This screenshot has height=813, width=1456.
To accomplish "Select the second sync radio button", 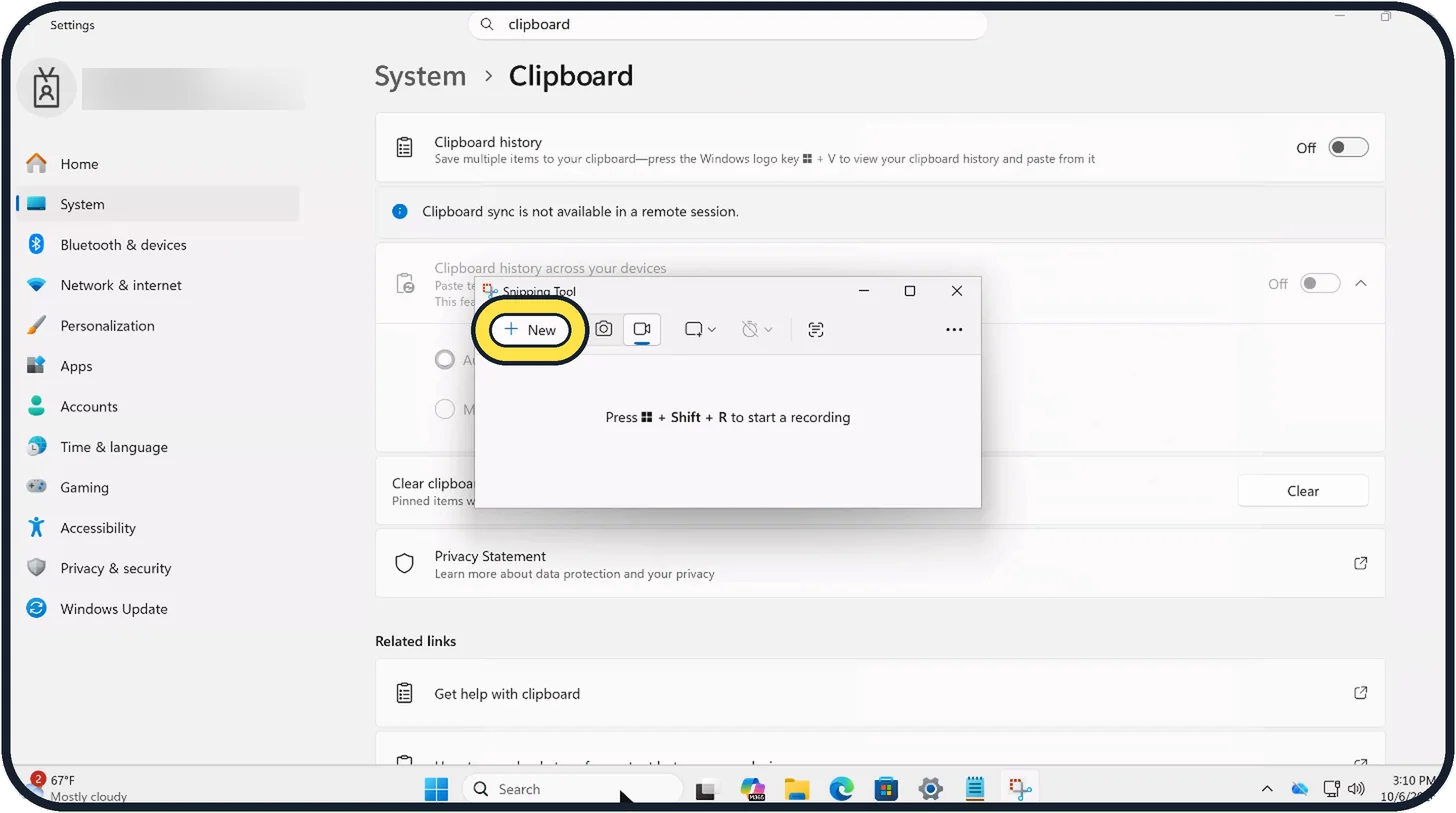I will coord(445,408).
